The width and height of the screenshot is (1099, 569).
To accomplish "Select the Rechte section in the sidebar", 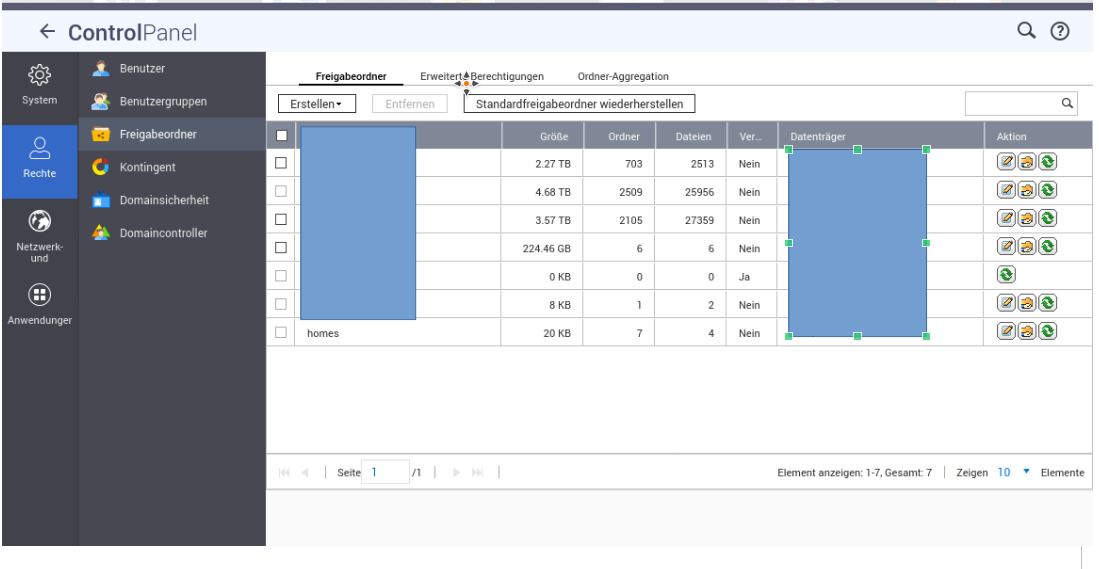I will click(x=39, y=161).
